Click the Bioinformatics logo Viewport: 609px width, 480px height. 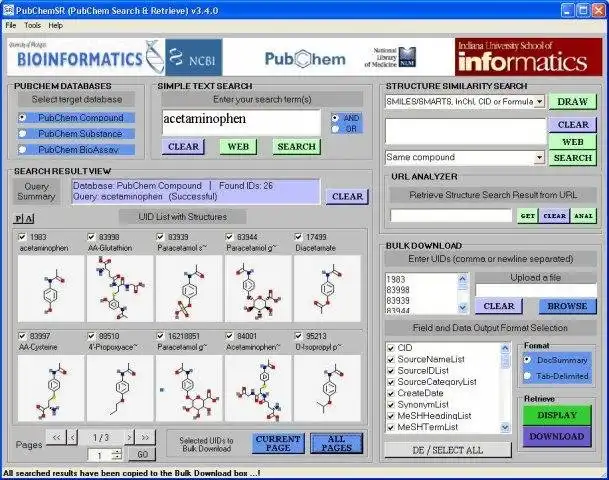point(86,57)
